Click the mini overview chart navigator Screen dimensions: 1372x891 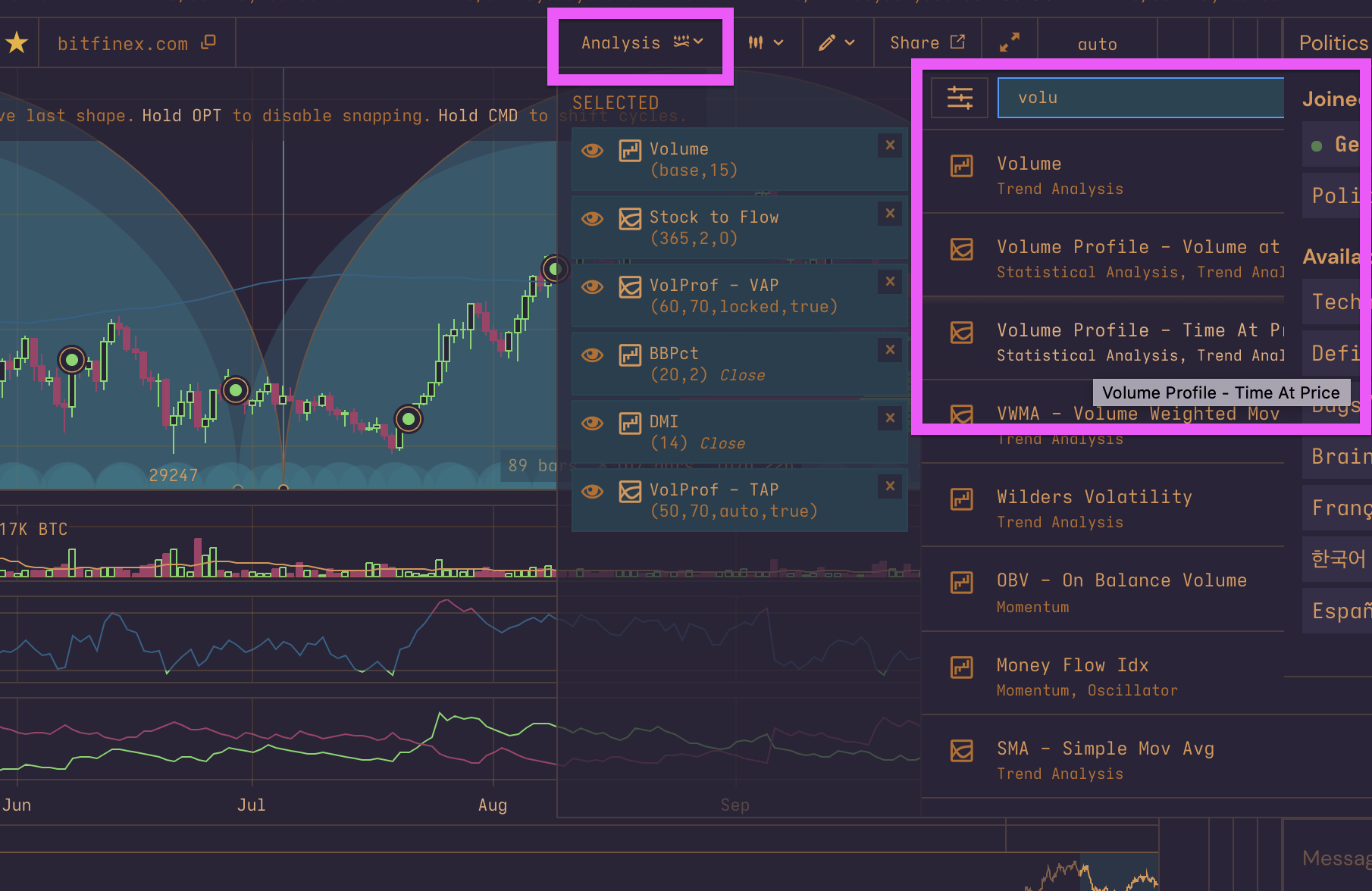click(1092, 871)
